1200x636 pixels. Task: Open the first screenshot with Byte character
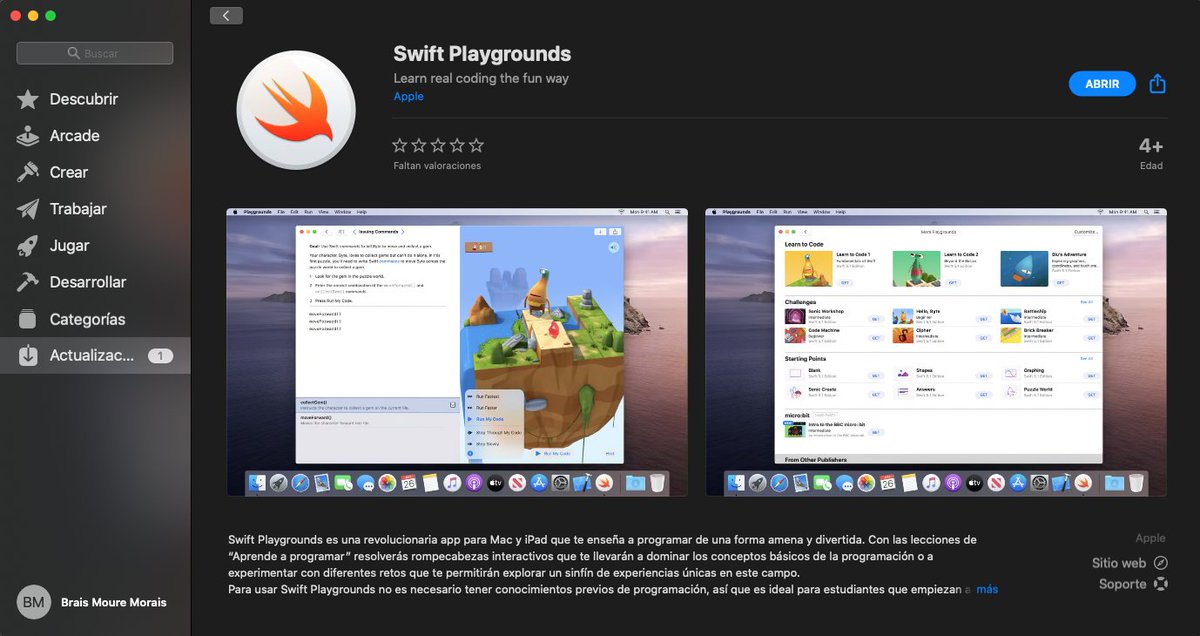pyautogui.click(x=458, y=352)
